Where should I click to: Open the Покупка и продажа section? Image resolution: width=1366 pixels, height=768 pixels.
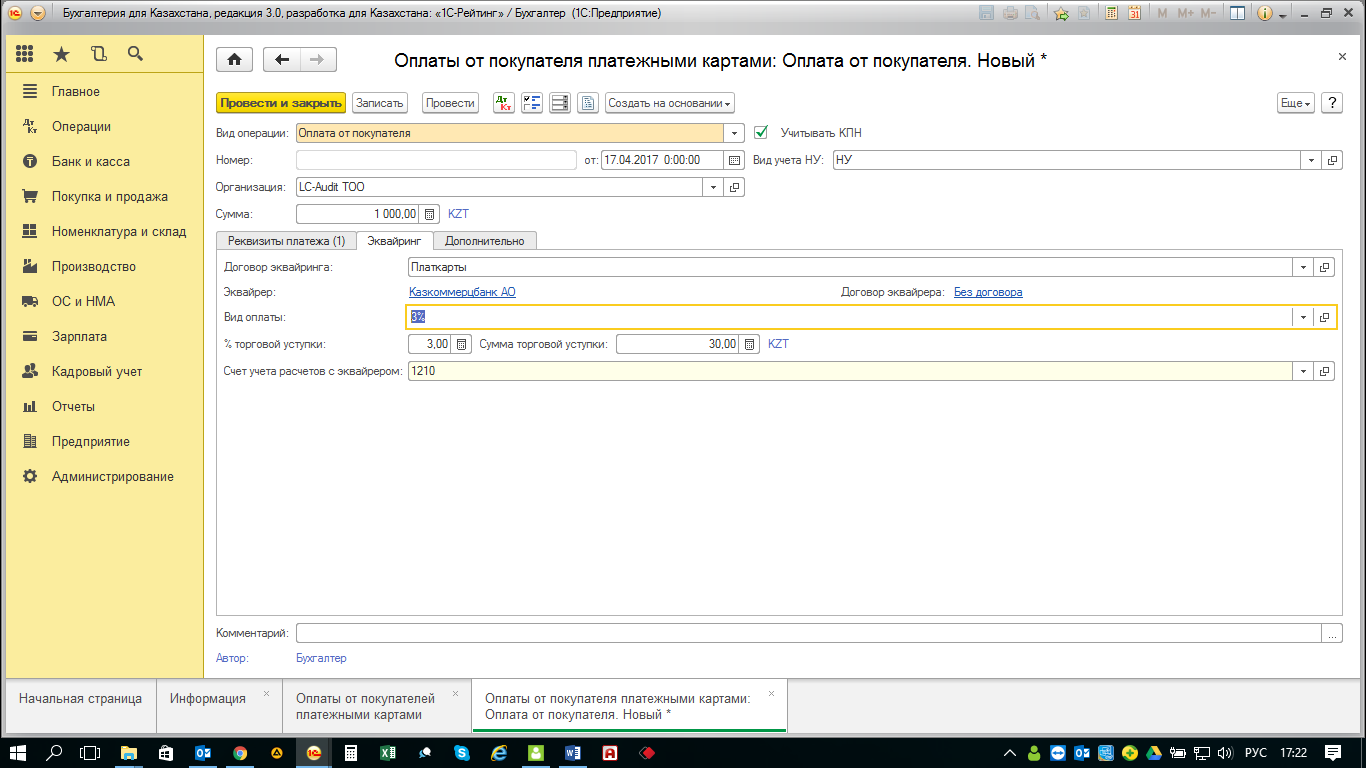[x=110, y=197]
